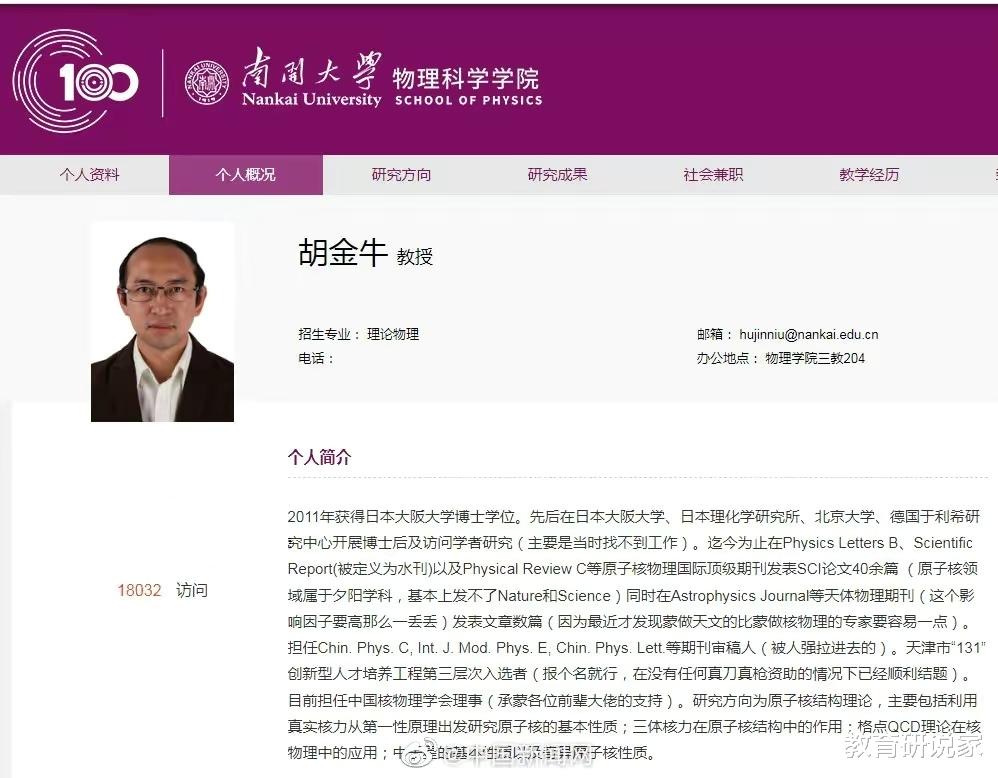Open the 教学经历 tab
This screenshot has width=998, height=778.
pyautogui.click(x=869, y=174)
